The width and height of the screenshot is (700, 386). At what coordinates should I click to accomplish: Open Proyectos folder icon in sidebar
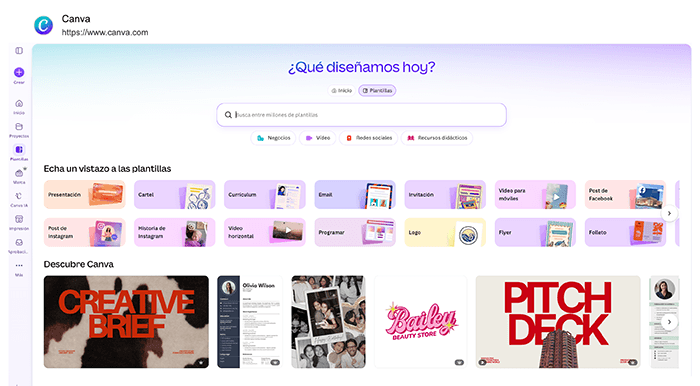pos(19,127)
